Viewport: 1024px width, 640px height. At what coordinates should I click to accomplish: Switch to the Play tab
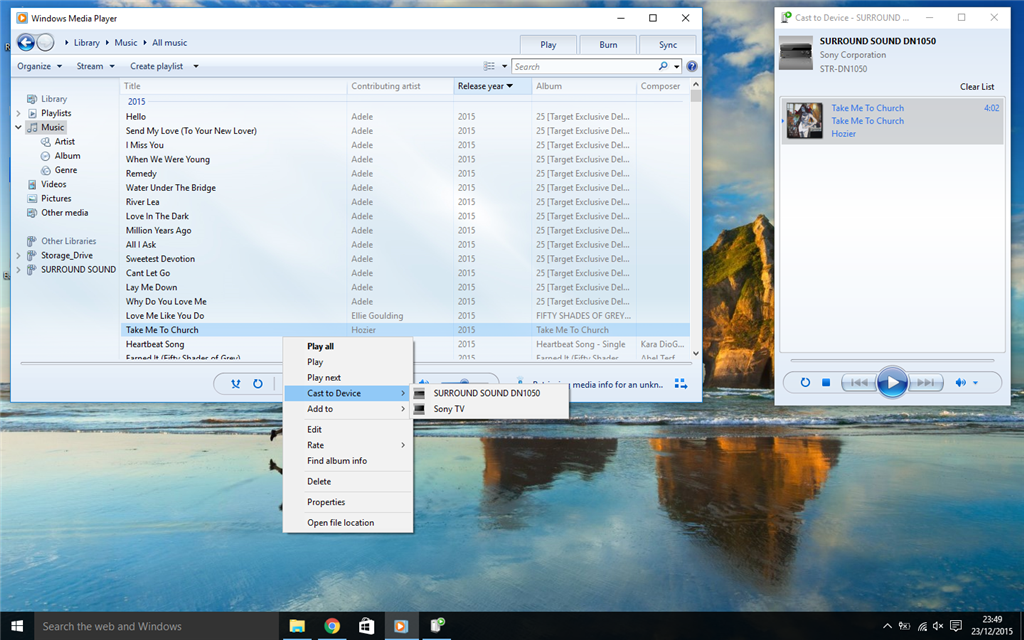[x=548, y=44]
